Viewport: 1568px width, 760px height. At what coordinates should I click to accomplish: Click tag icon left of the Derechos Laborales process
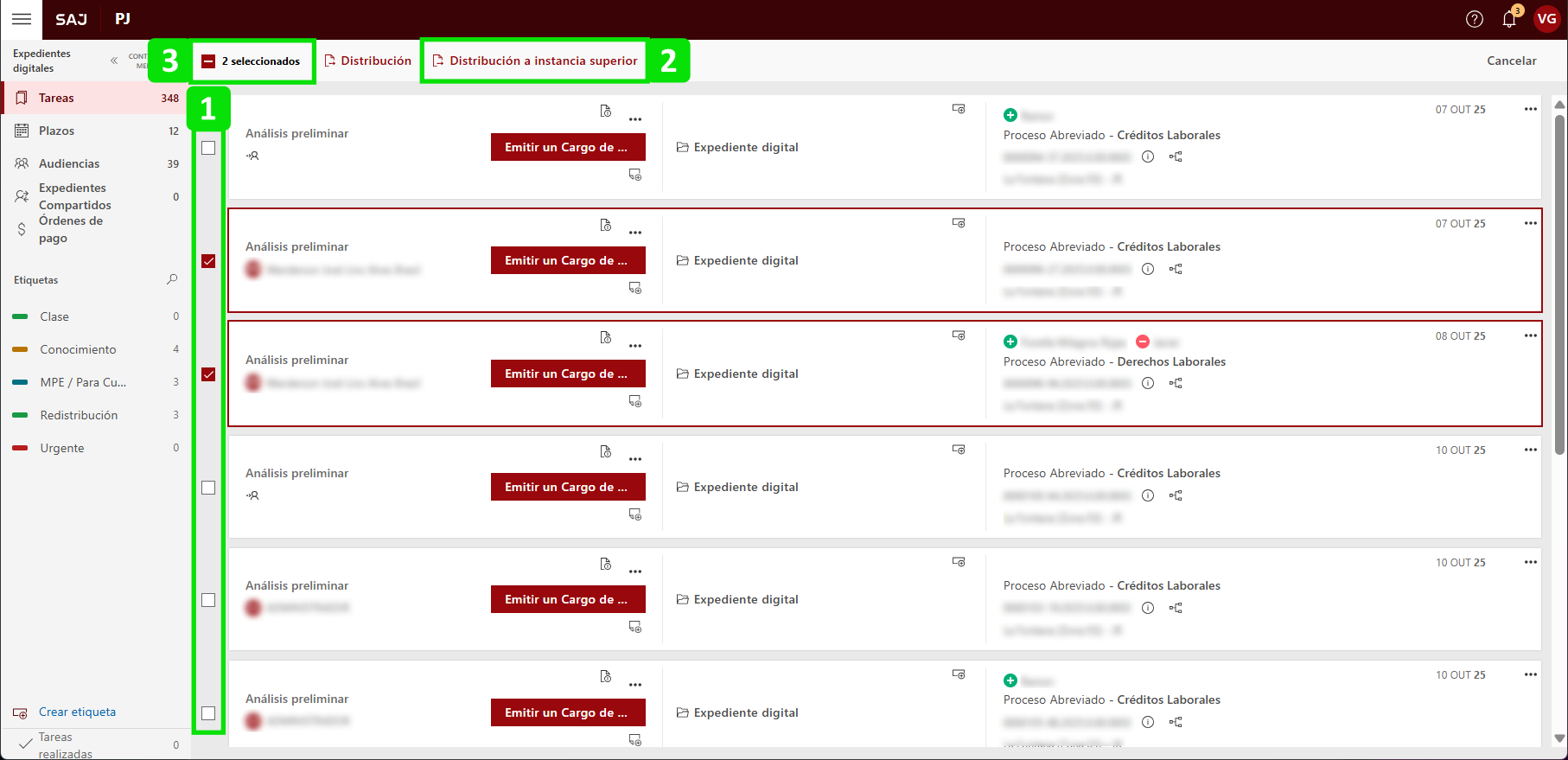click(x=959, y=335)
